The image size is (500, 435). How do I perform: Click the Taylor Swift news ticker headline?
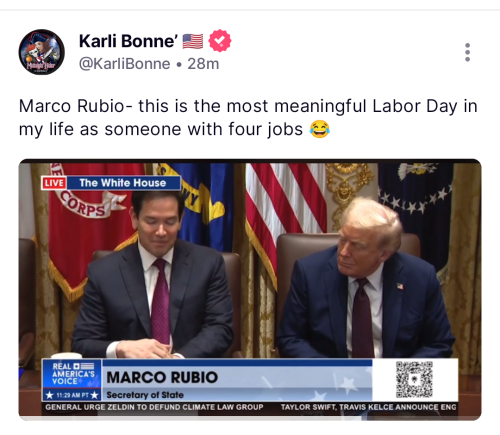coord(368,407)
